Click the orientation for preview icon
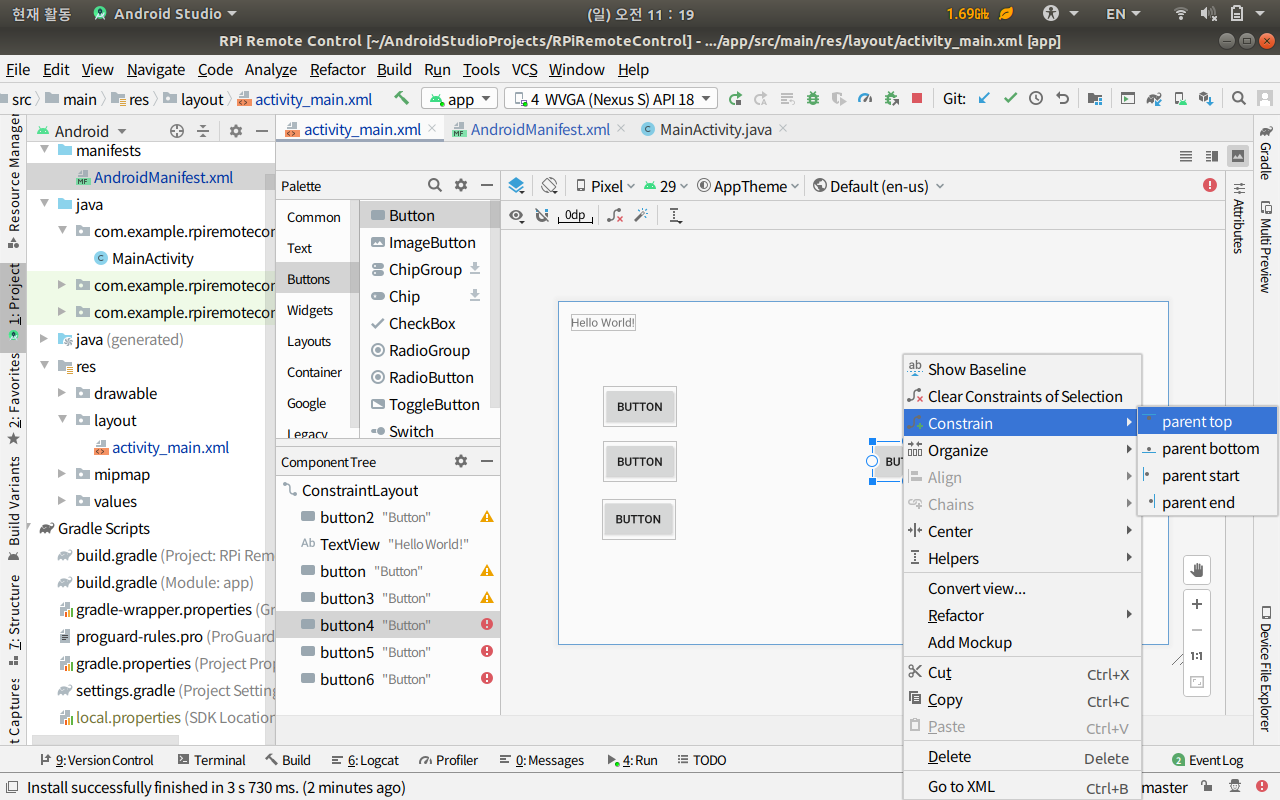1280x800 pixels. 549,185
